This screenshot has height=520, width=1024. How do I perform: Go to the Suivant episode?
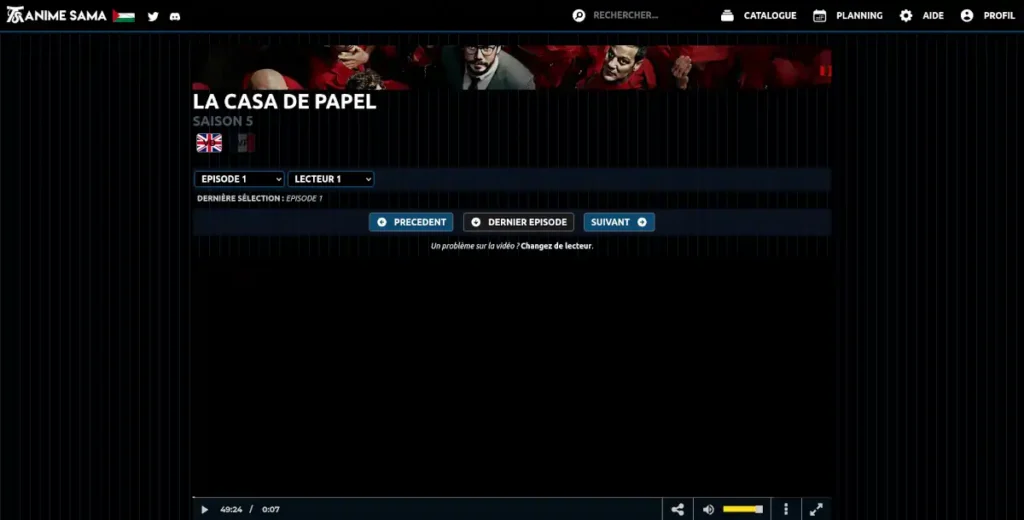(x=619, y=222)
